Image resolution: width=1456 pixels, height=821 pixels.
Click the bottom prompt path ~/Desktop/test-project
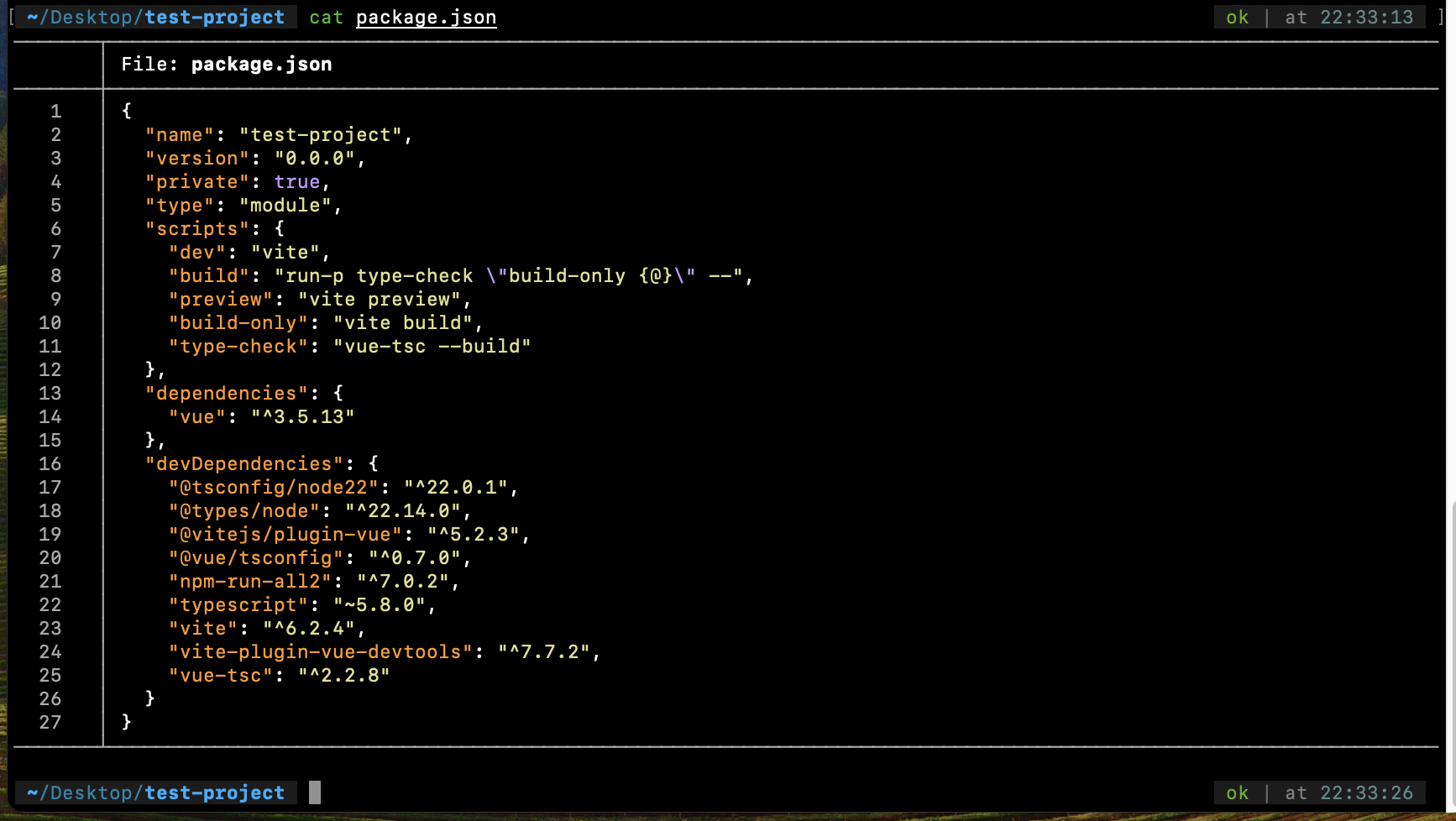156,793
